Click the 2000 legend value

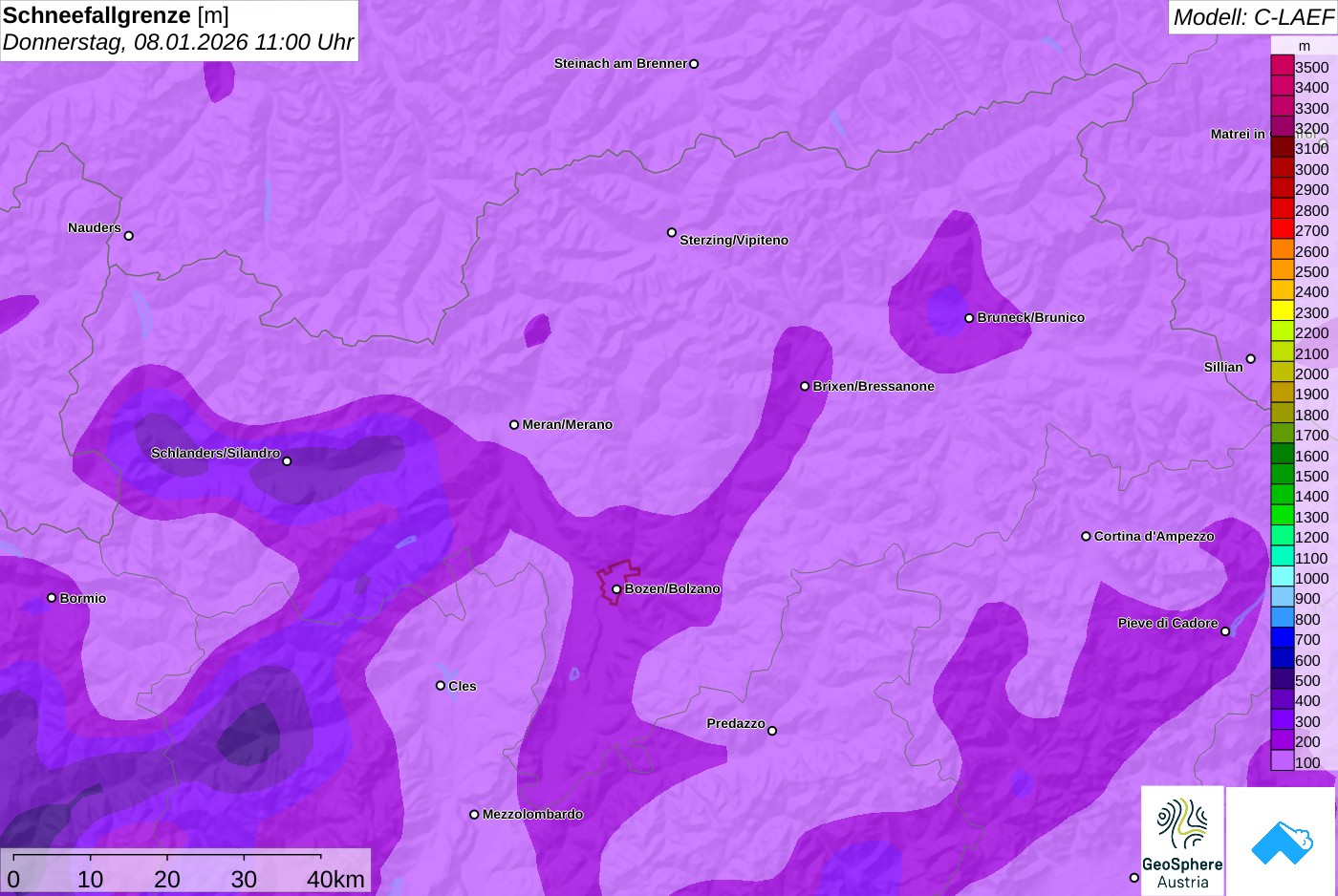tap(1311, 373)
